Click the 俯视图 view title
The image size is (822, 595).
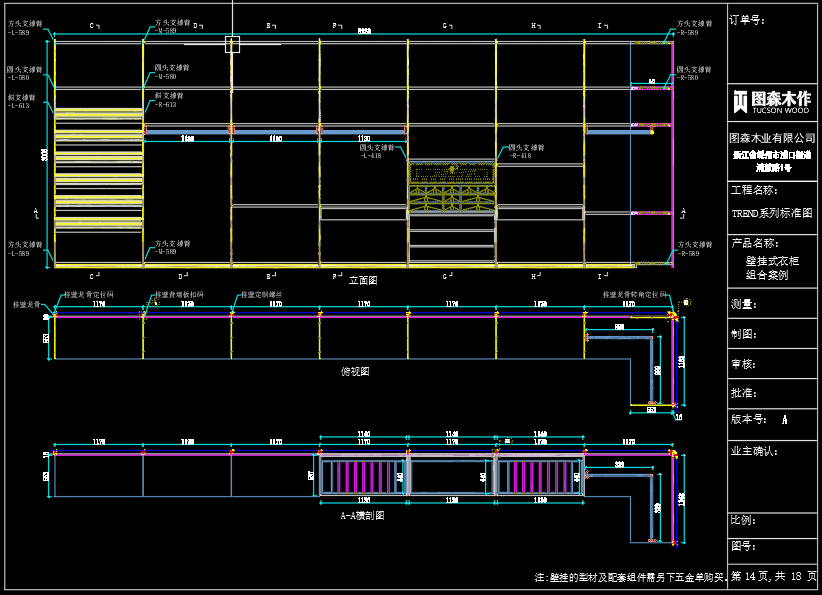click(355, 371)
